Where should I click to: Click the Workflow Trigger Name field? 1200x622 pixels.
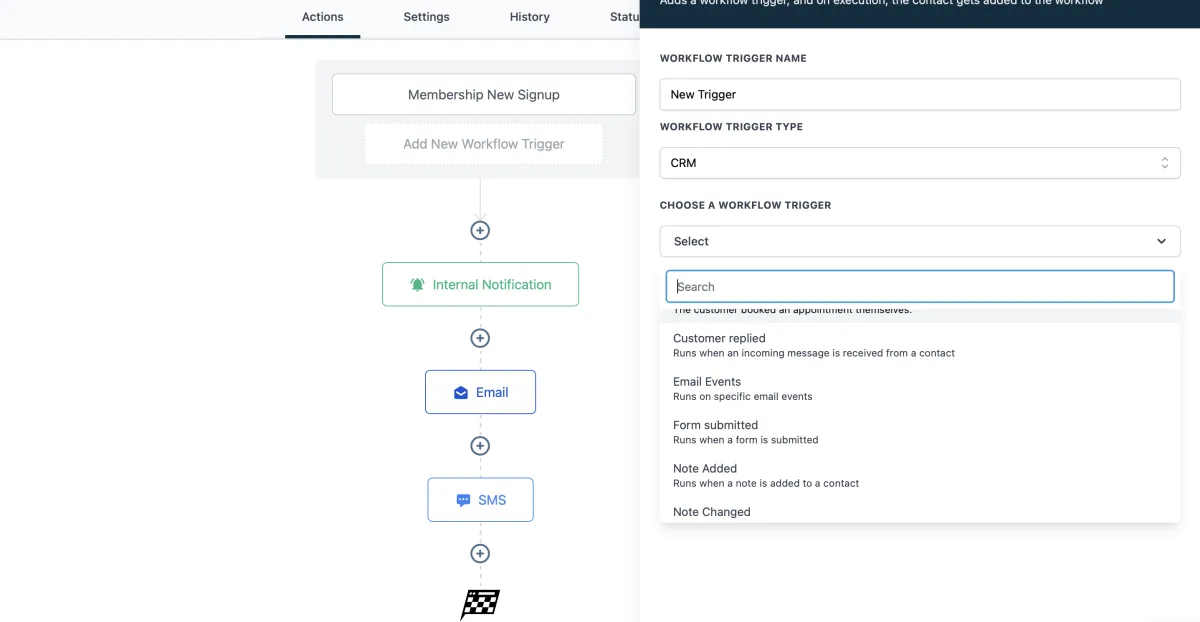(x=920, y=94)
